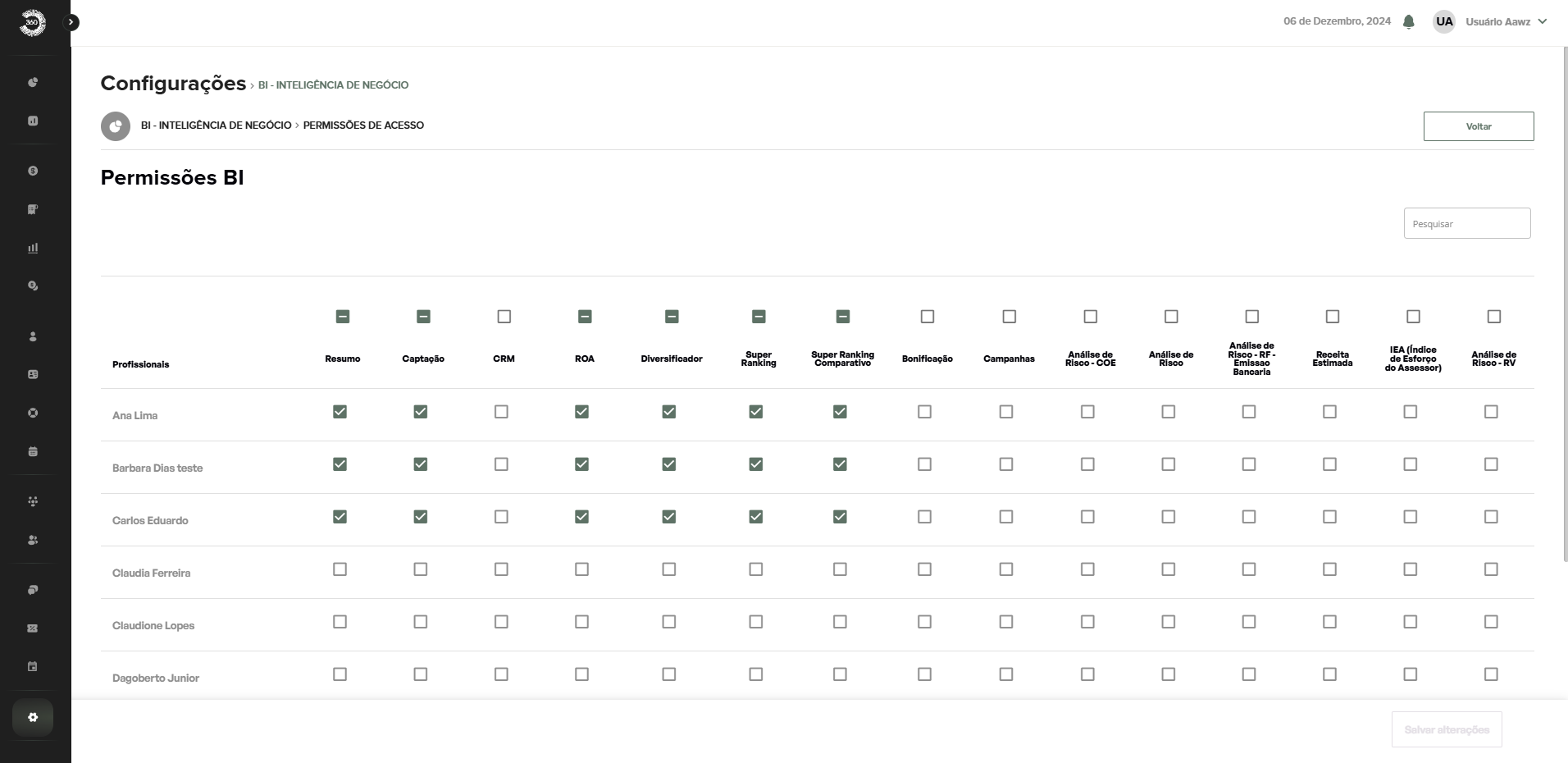Image resolution: width=1568 pixels, height=763 pixels.
Task: Open the bar chart sidebar icon
Action: point(33,248)
